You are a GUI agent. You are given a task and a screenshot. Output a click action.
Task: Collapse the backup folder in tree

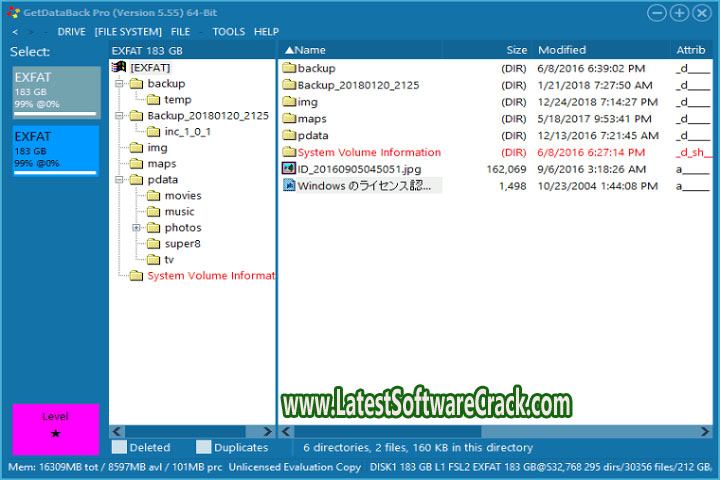pyautogui.click(x=119, y=84)
